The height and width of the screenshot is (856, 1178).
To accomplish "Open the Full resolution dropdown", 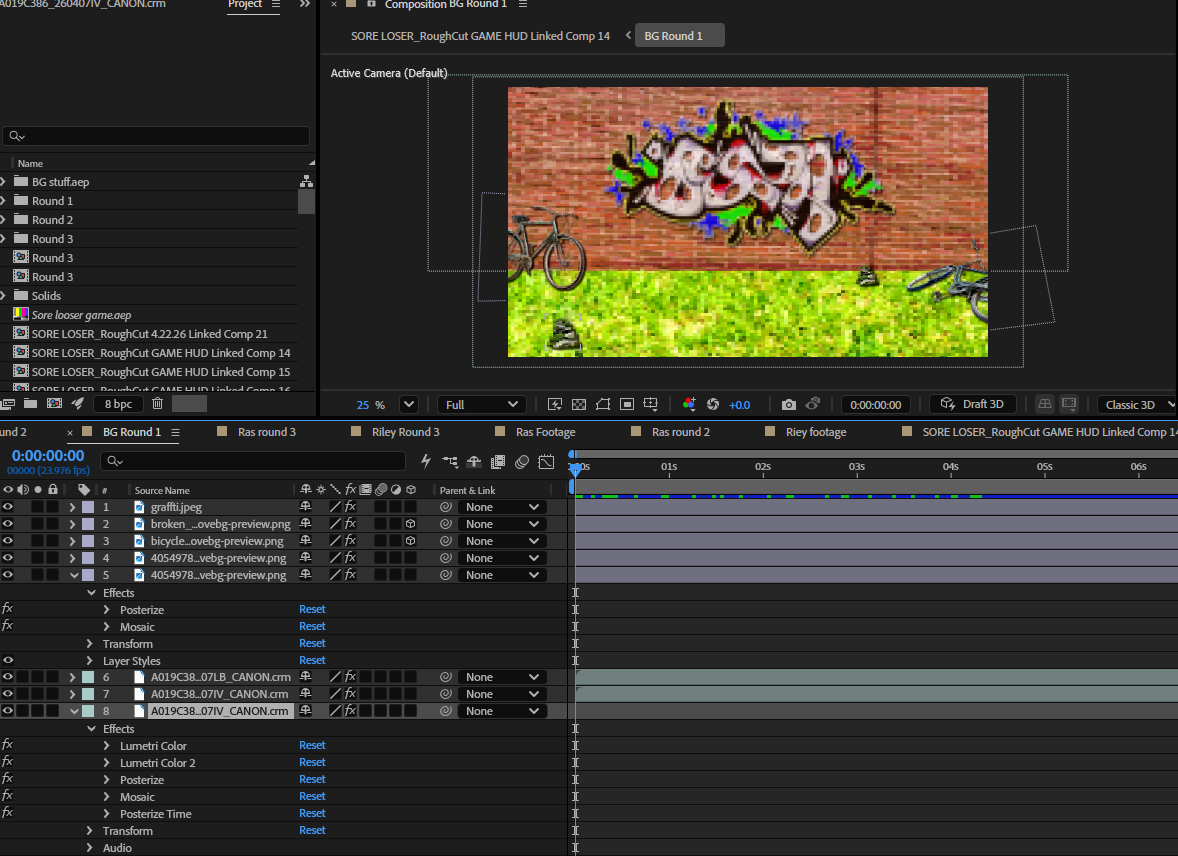I will (x=481, y=404).
